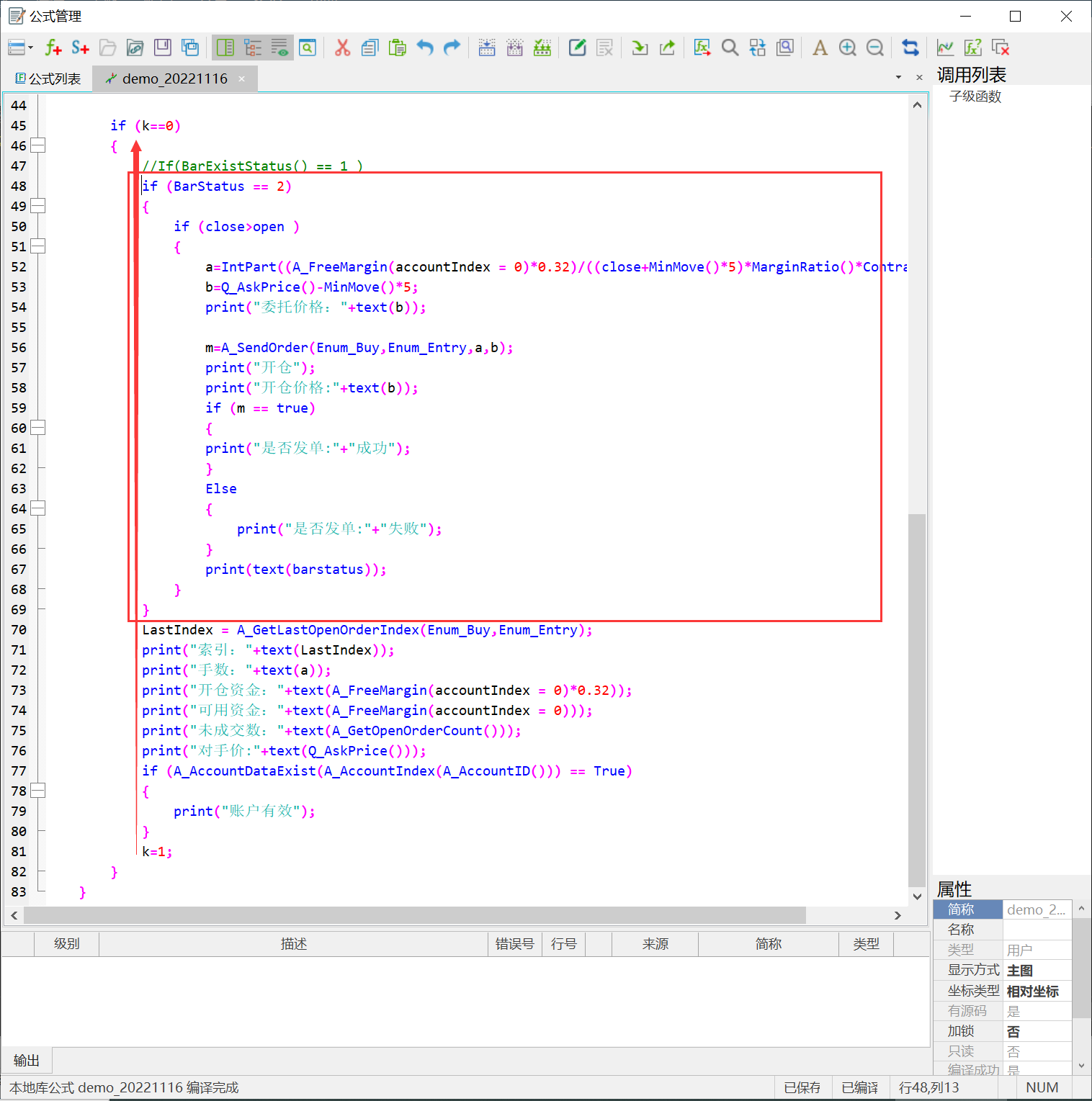Click the 描述 column header

tap(293, 943)
